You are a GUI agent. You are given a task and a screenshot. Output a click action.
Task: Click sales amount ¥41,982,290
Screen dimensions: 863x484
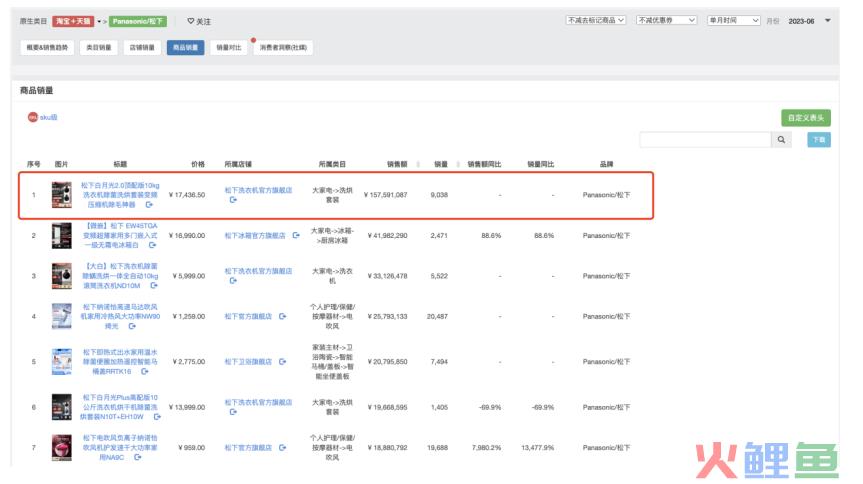(x=387, y=236)
